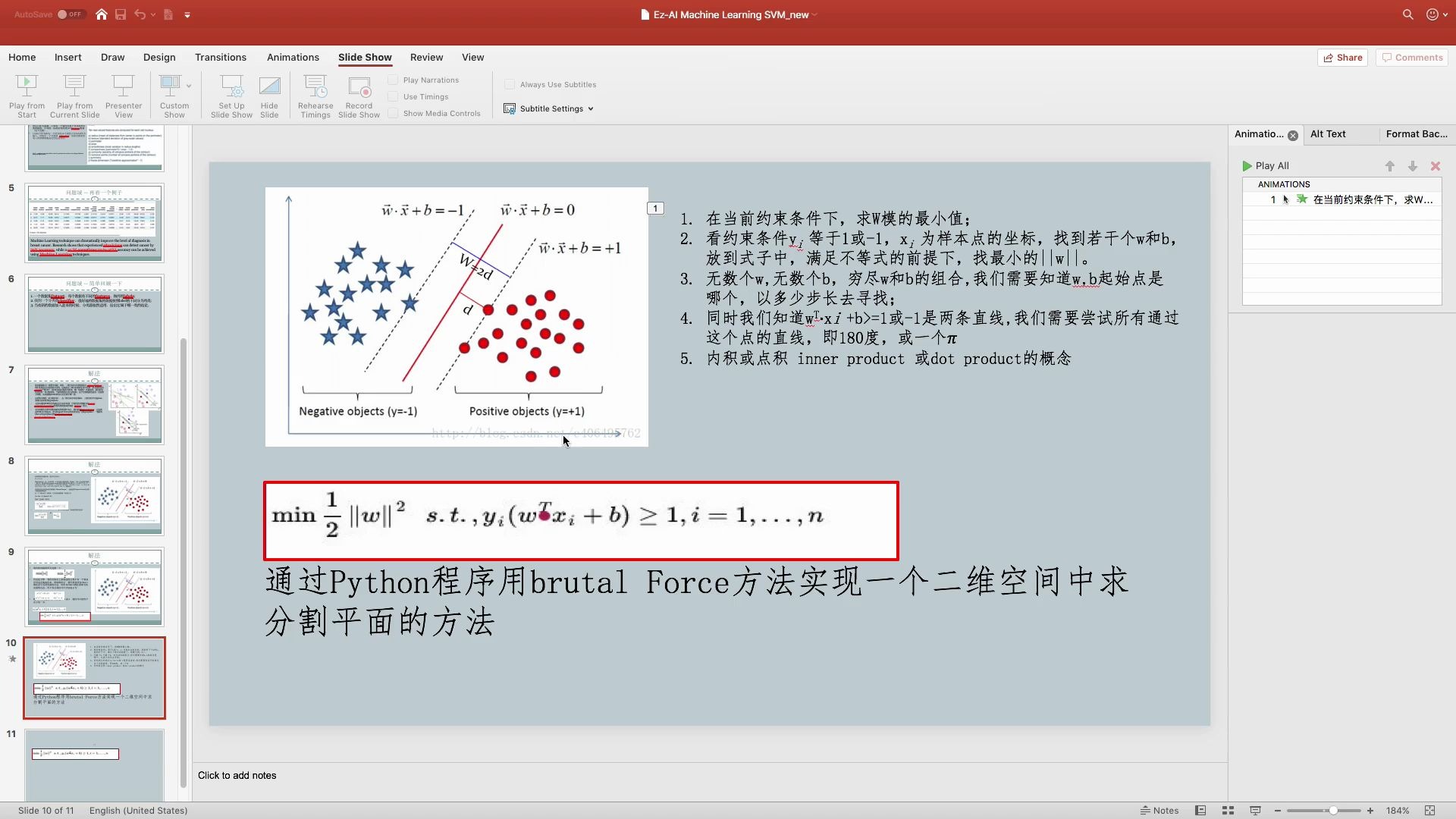Screen dimensions: 1456x819
Task: Open the search icon in title bar
Action: click(x=1408, y=14)
